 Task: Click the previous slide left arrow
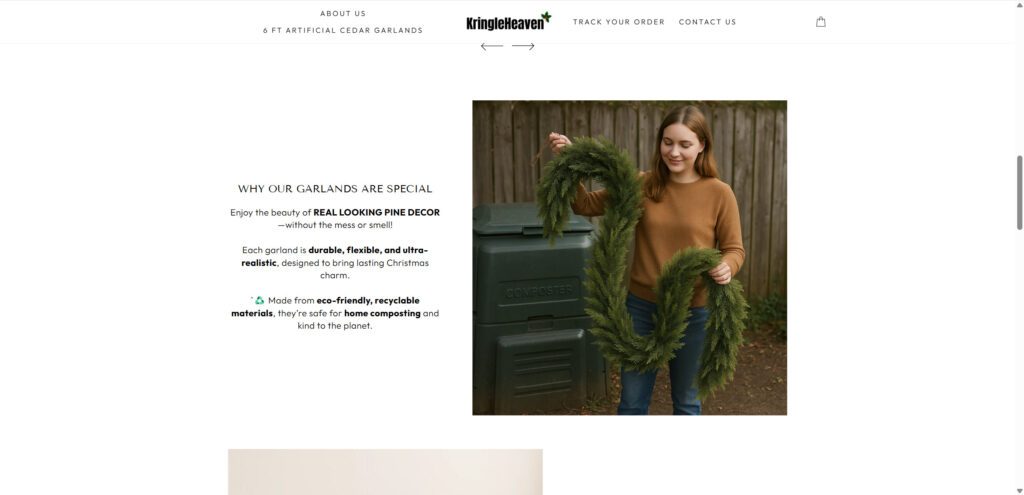click(492, 46)
